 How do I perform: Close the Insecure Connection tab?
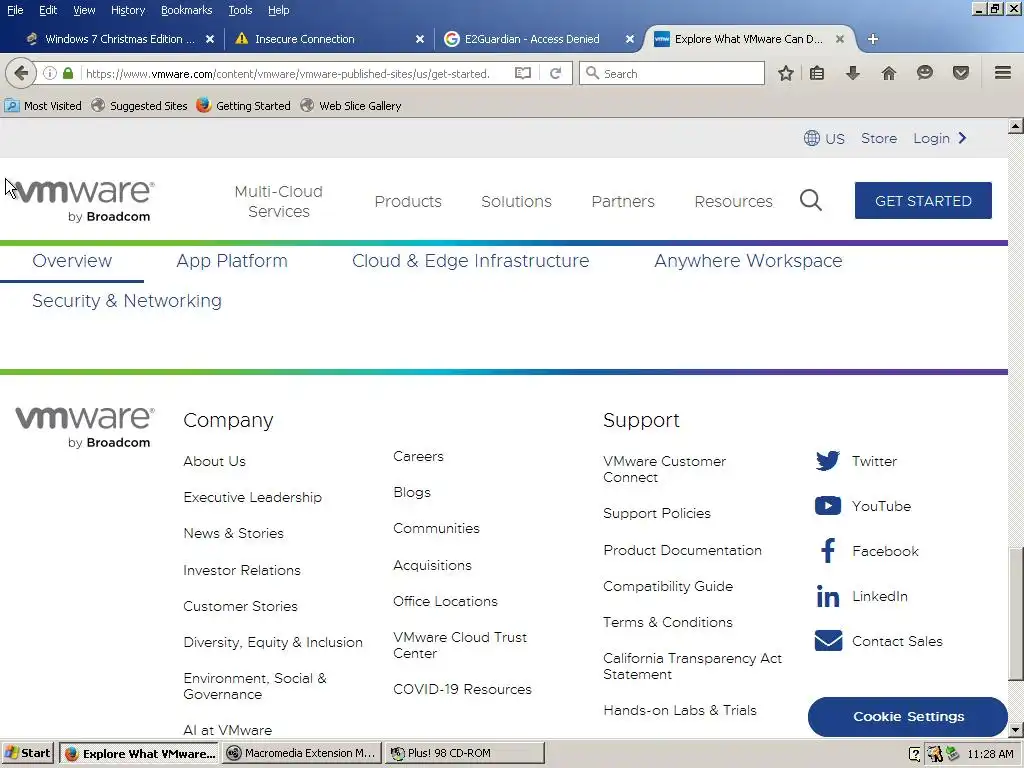tap(420, 39)
